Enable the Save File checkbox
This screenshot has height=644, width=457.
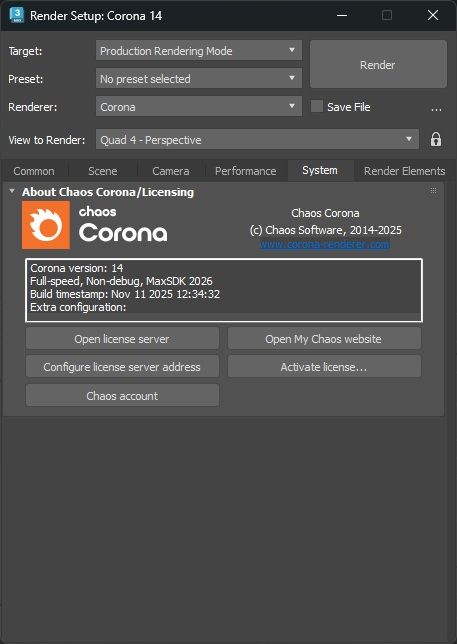(x=317, y=106)
